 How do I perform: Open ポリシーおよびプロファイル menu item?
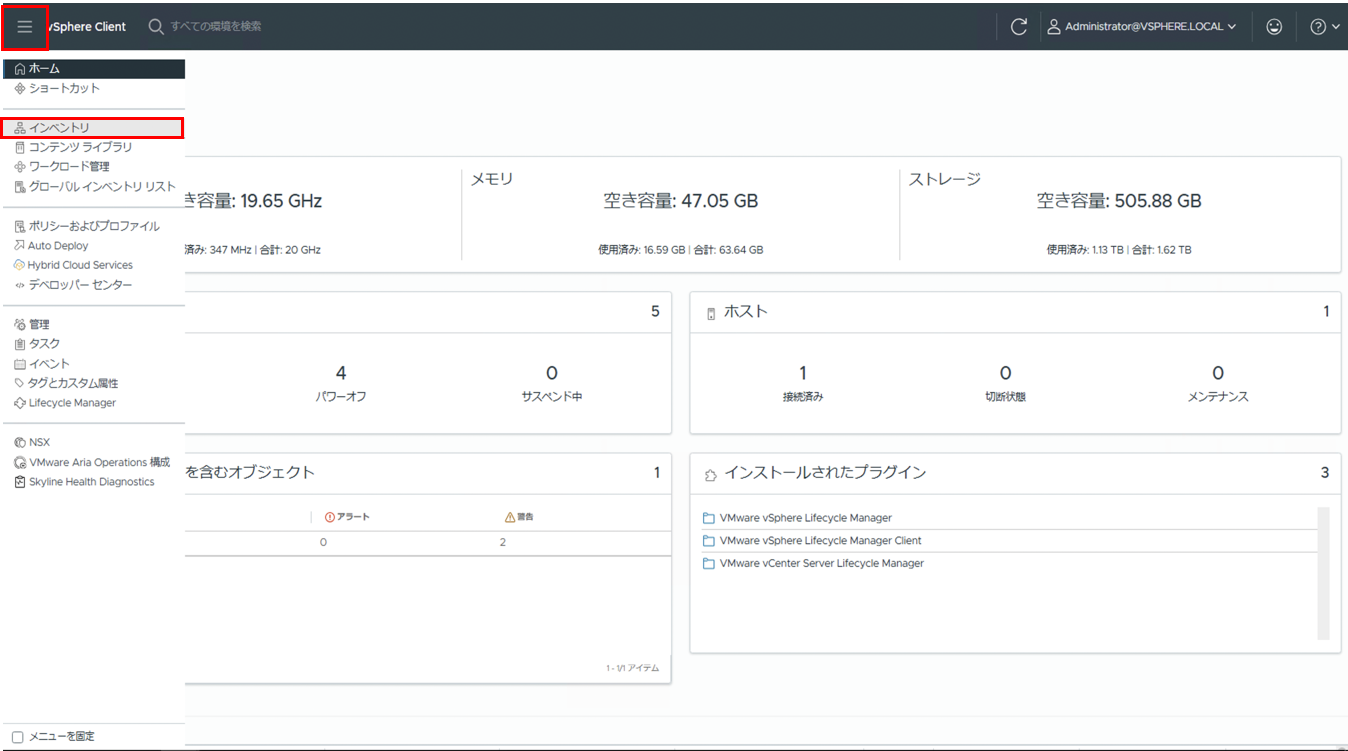click(93, 226)
